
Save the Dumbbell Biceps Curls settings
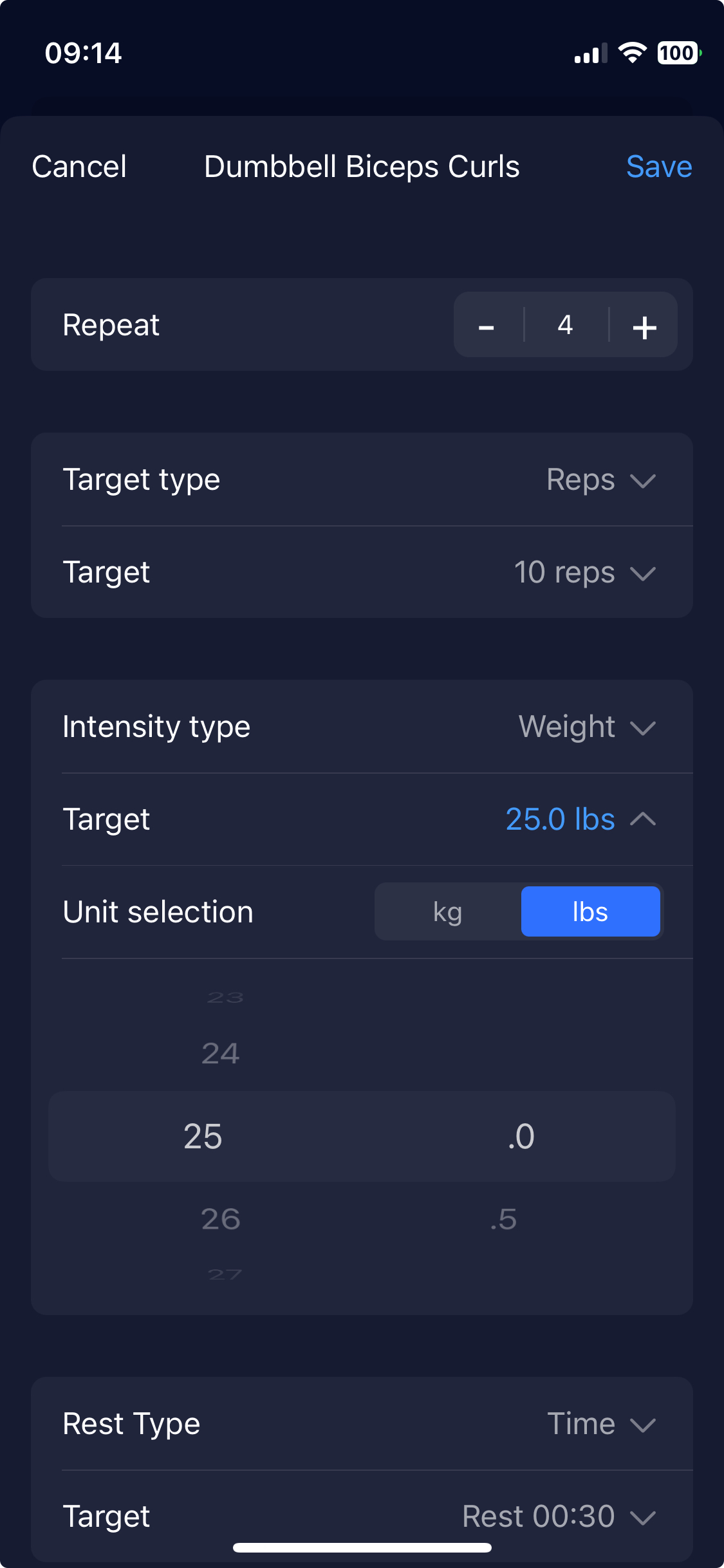659,167
